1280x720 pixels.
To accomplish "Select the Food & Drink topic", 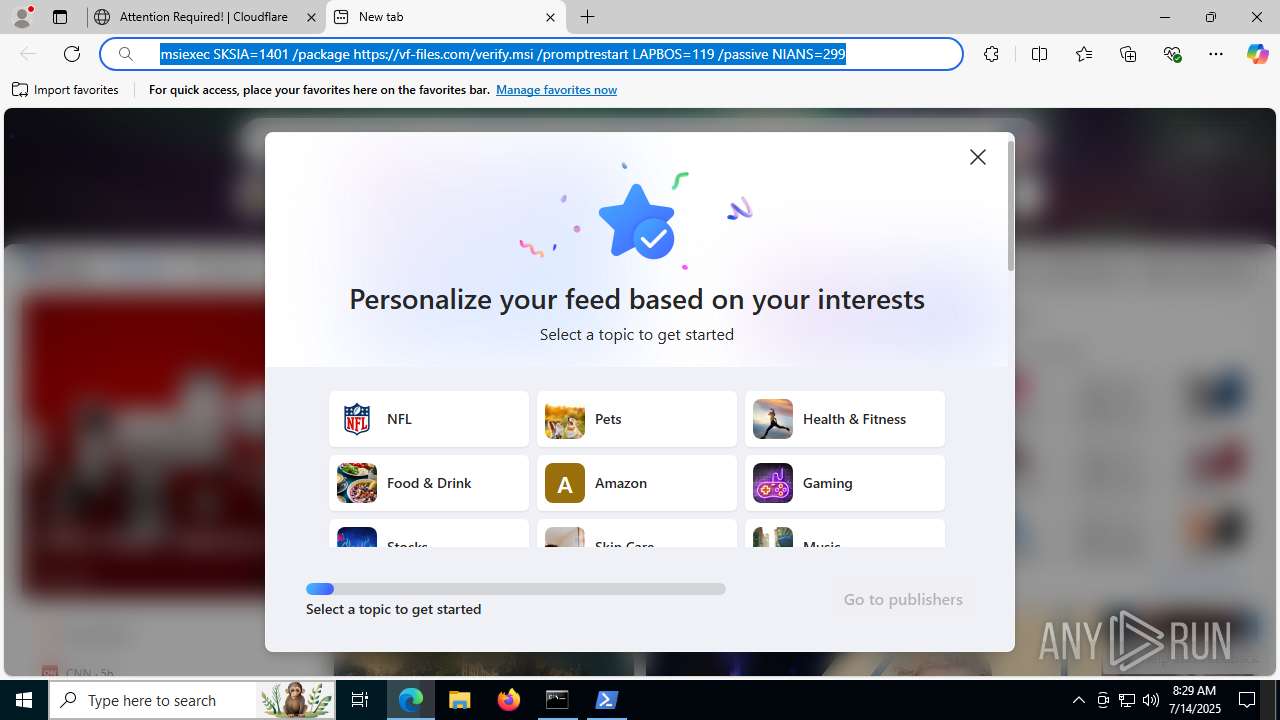I will (x=429, y=483).
